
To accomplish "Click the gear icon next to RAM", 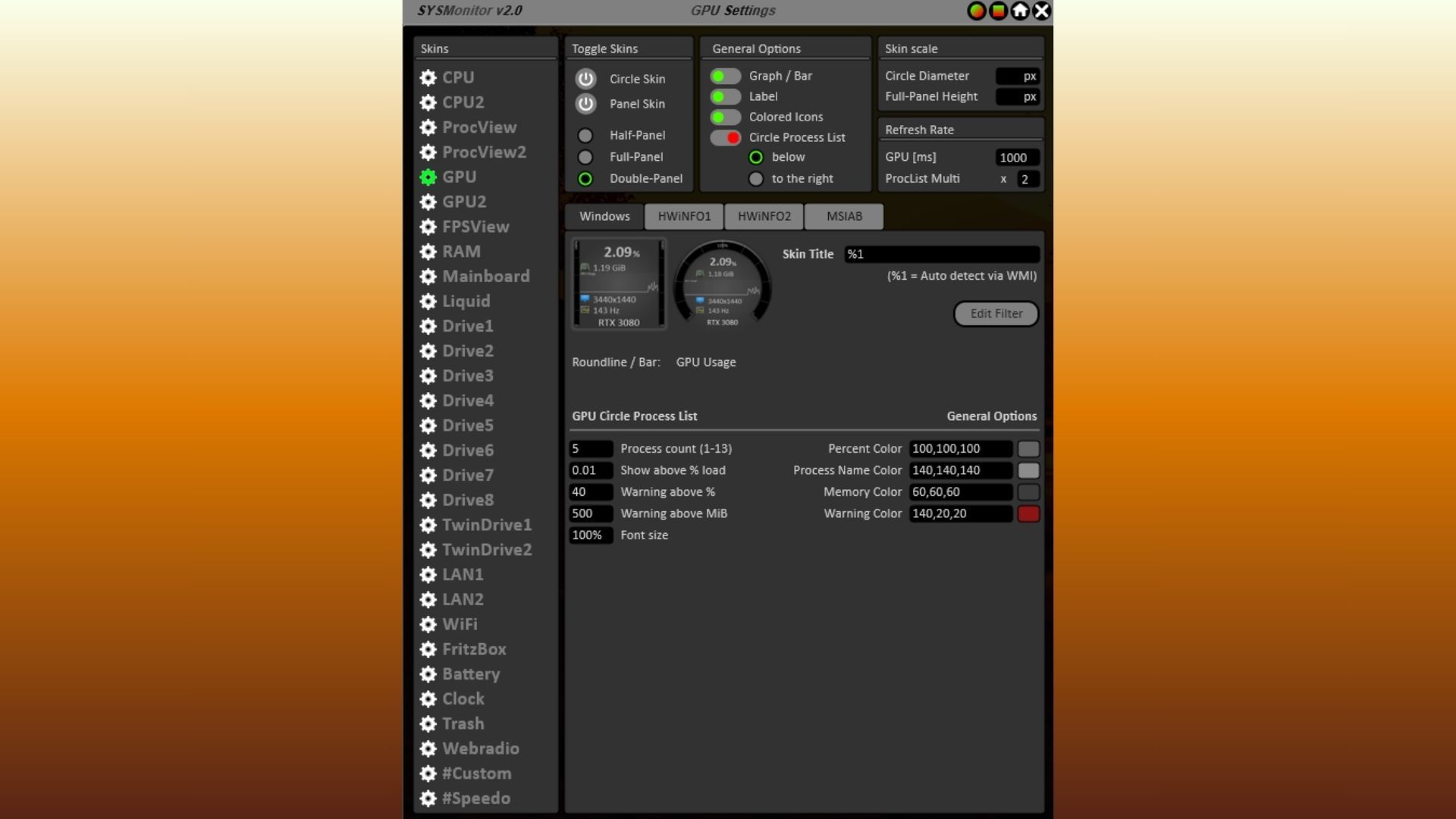I will (x=428, y=252).
